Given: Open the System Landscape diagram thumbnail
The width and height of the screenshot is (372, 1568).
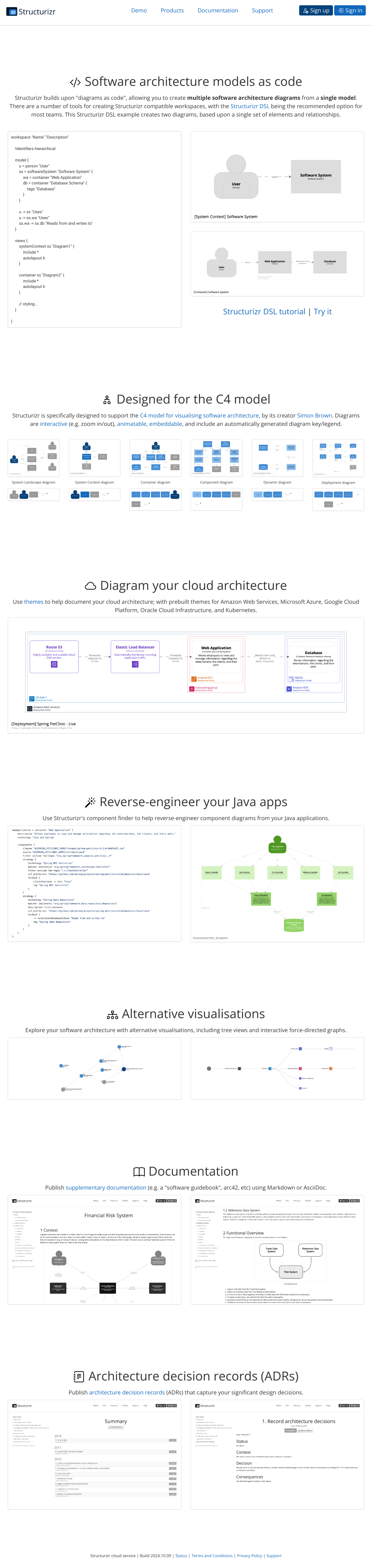Looking at the screenshot, I should click(33, 458).
